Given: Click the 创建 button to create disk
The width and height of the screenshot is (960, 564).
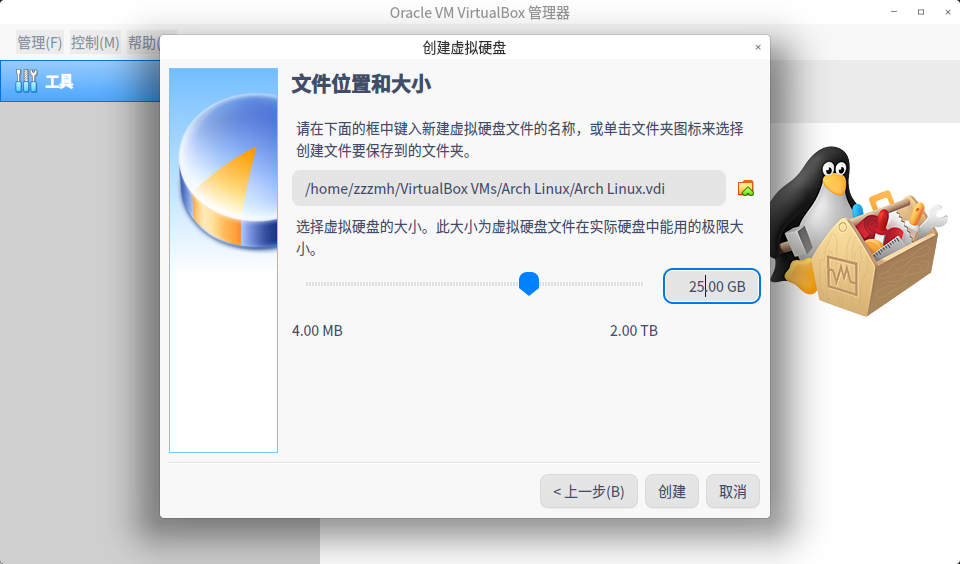Looking at the screenshot, I should (x=672, y=491).
